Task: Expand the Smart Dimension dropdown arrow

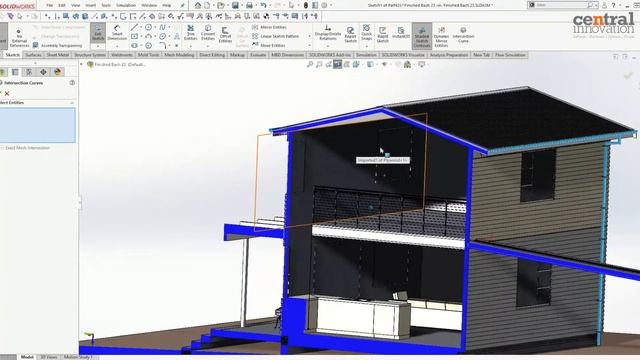Action: (117, 46)
